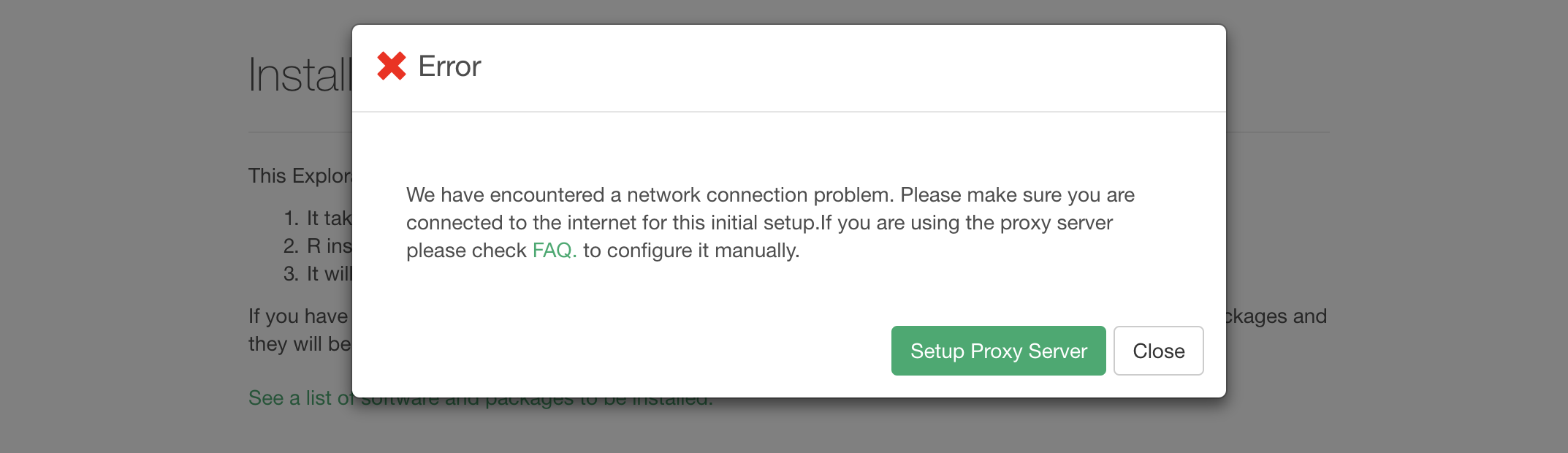Dismiss the dialog with the Close button
The width and height of the screenshot is (1568, 453).
click(x=1158, y=351)
